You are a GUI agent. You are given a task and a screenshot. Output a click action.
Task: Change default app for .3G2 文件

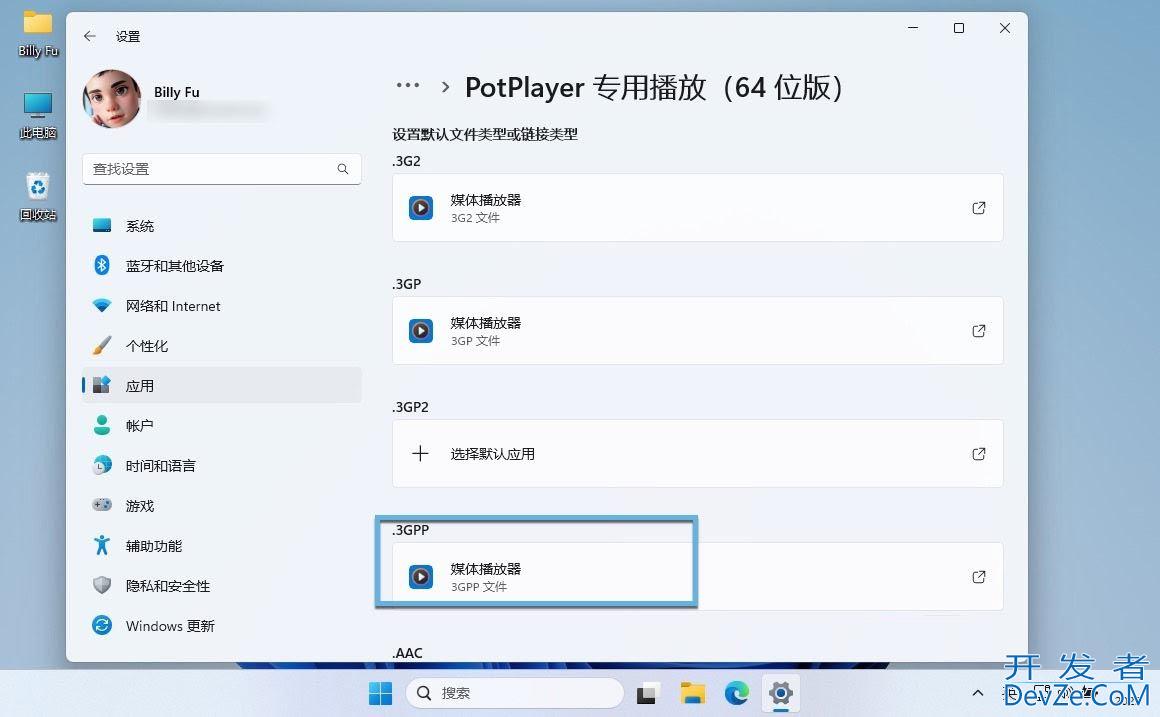point(698,208)
